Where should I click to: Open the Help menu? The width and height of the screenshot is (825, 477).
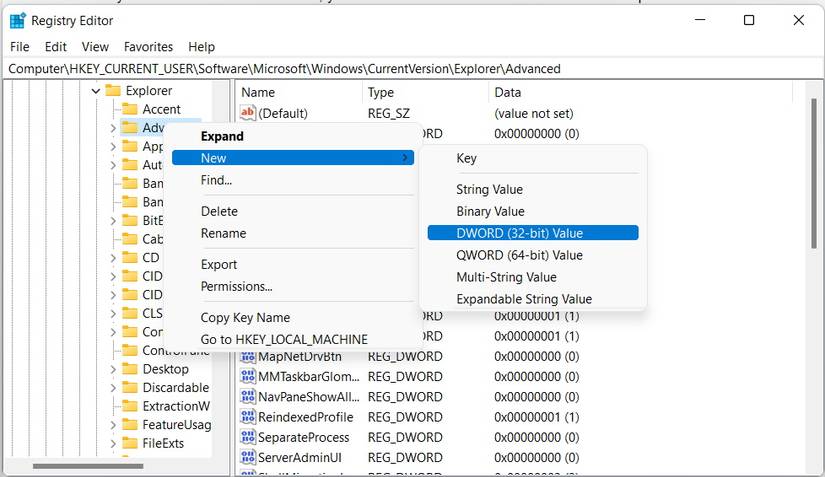coord(202,47)
